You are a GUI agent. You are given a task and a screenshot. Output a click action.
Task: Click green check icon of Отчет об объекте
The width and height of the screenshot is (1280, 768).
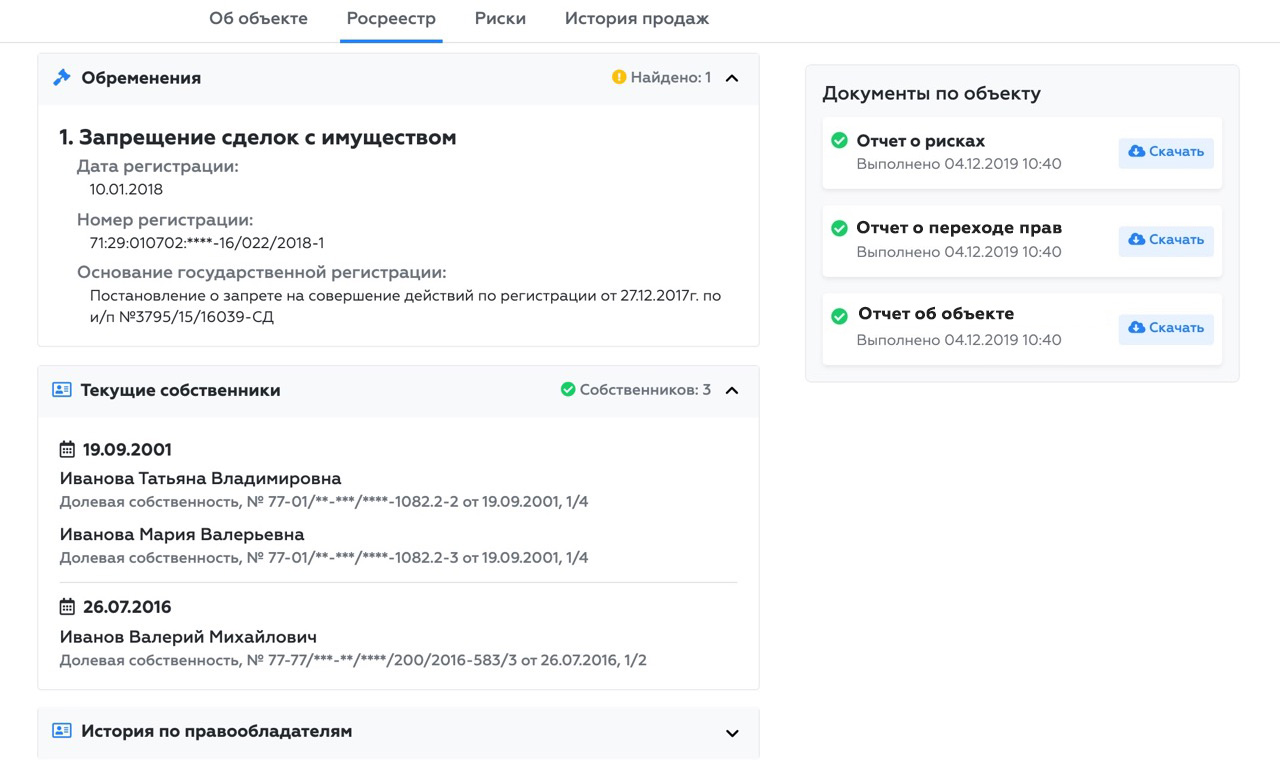[x=840, y=316]
